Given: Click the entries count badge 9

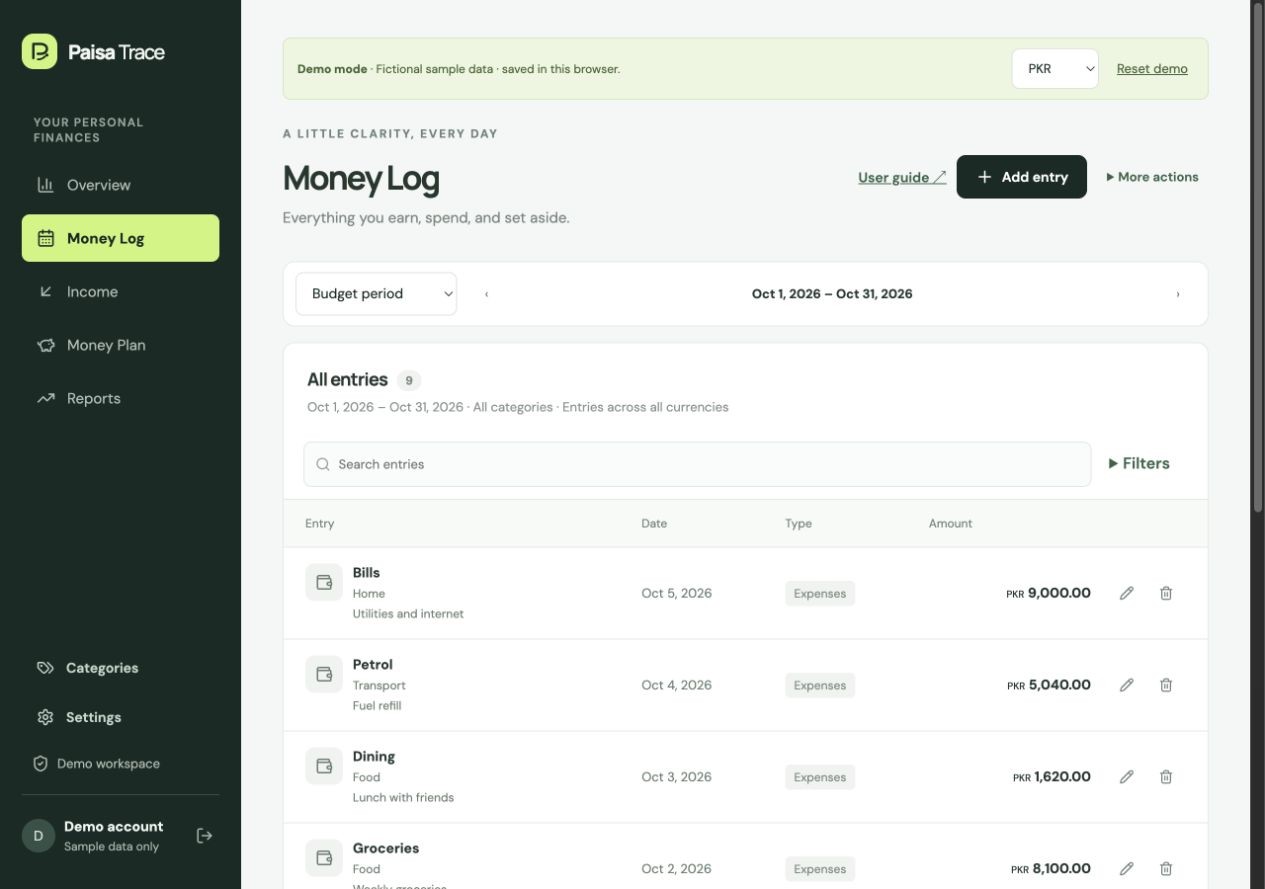Looking at the screenshot, I should pos(409,380).
